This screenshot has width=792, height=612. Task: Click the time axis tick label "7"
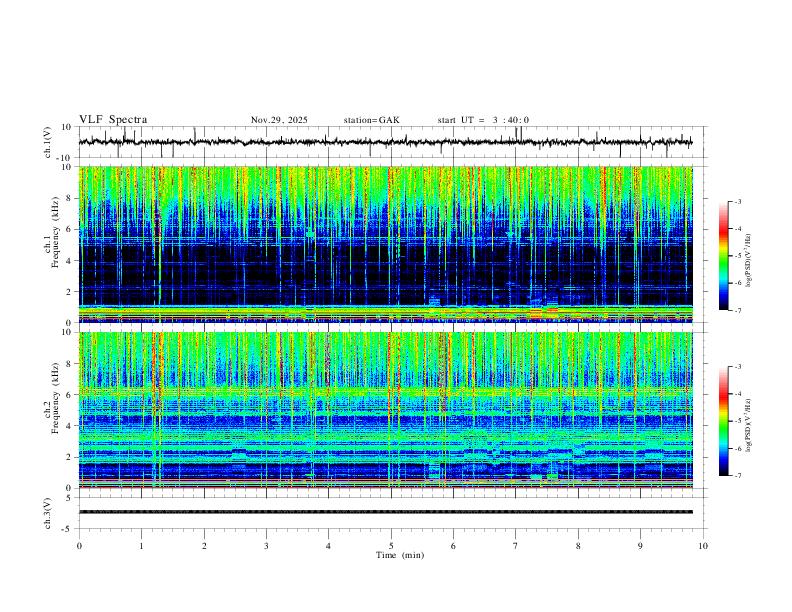516,546
